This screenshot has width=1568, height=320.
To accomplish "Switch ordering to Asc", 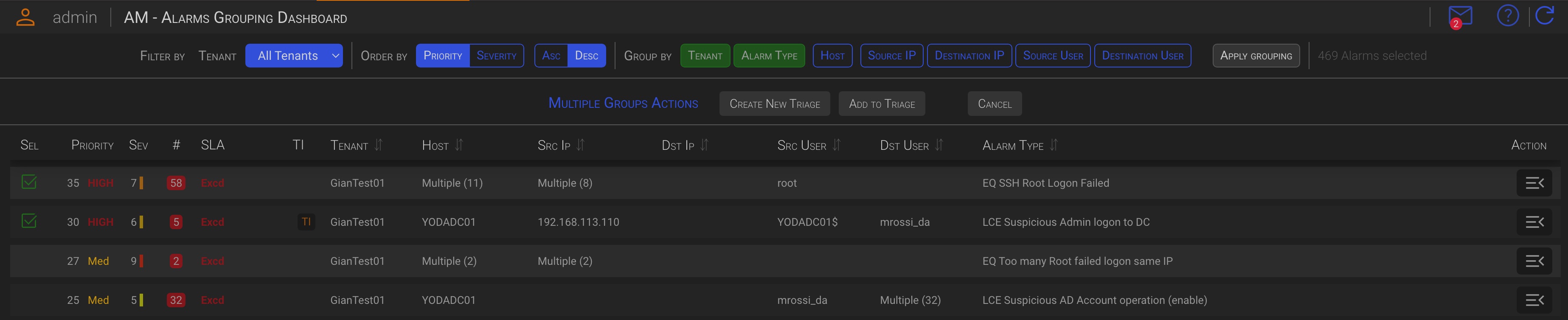I will 551,56.
